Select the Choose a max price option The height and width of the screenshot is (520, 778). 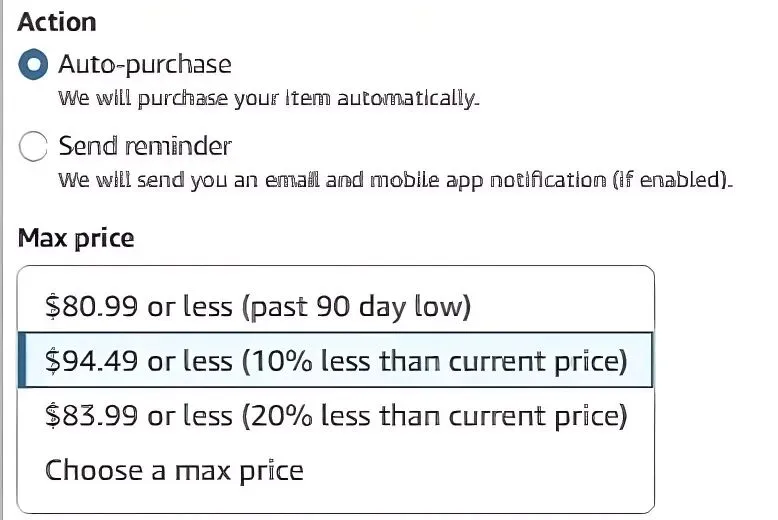174,468
